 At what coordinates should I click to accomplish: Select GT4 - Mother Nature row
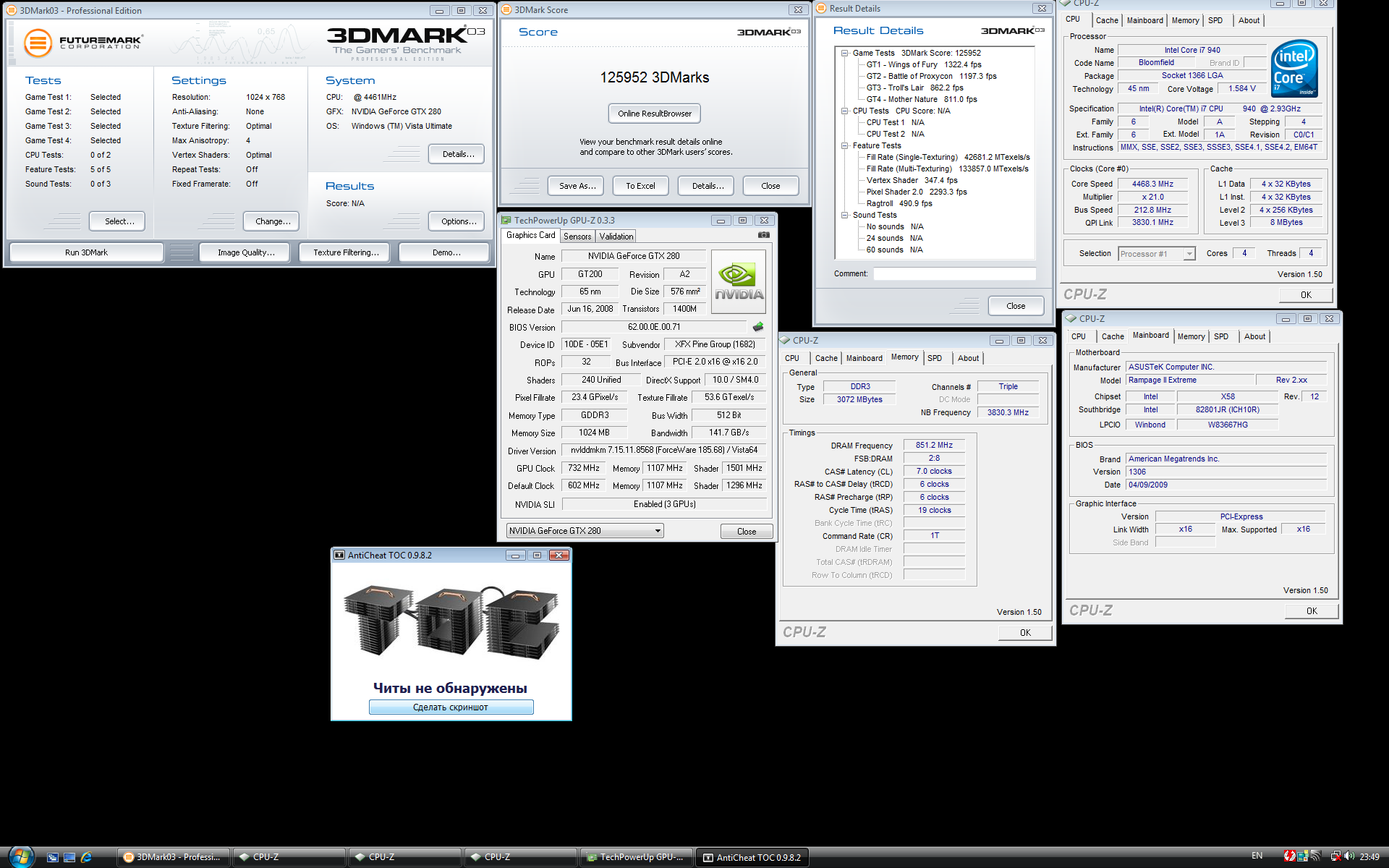click(x=922, y=99)
